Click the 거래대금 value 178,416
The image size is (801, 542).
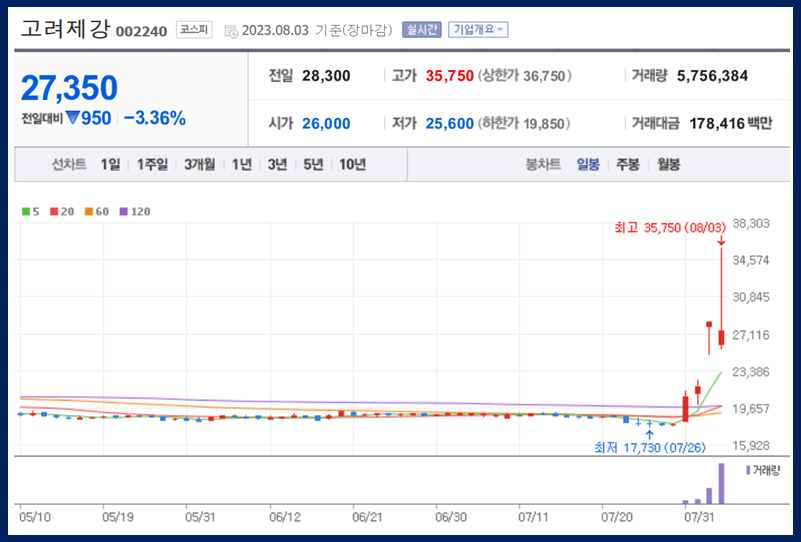[x=717, y=124]
